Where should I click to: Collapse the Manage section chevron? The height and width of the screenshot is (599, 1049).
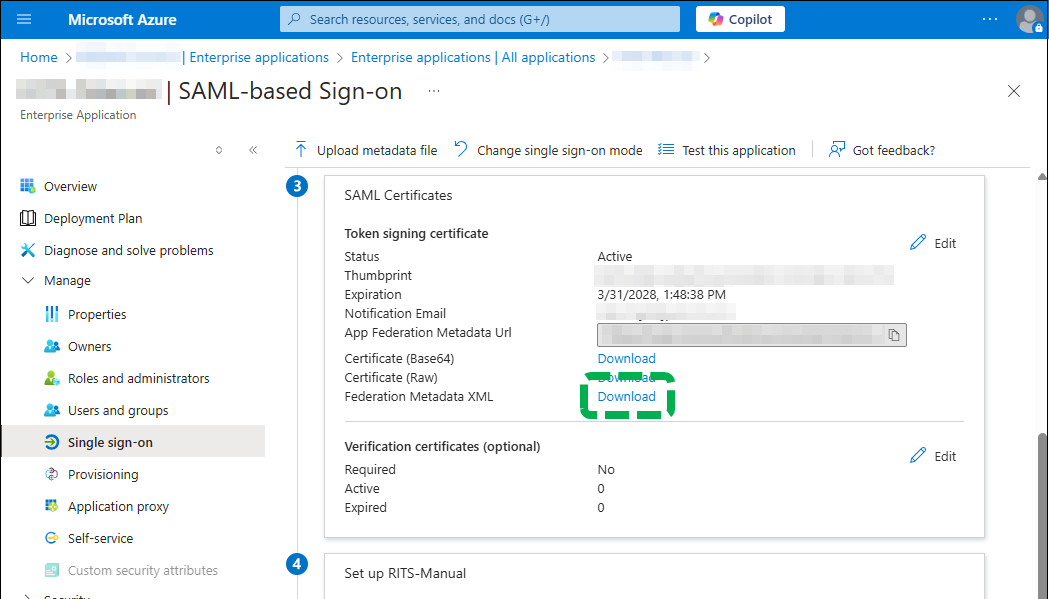pos(28,280)
